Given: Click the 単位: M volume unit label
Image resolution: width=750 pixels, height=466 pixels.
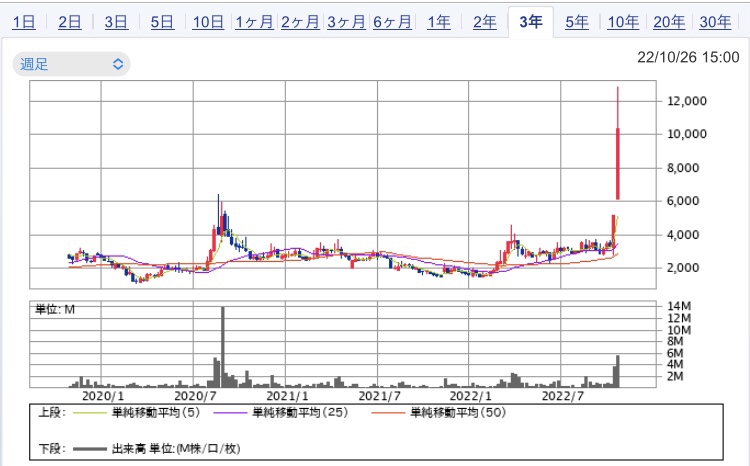Looking at the screenshot, I should (x=55, y=310).
